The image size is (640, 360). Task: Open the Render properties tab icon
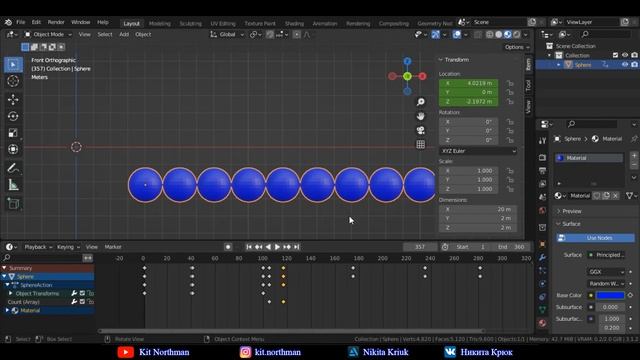click(x=542, y=157)
